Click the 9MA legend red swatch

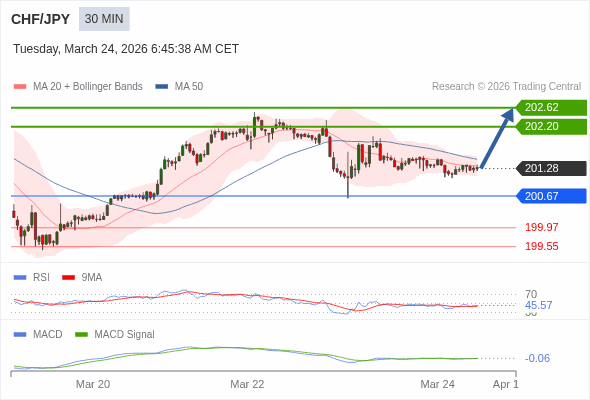pos(68,278)
